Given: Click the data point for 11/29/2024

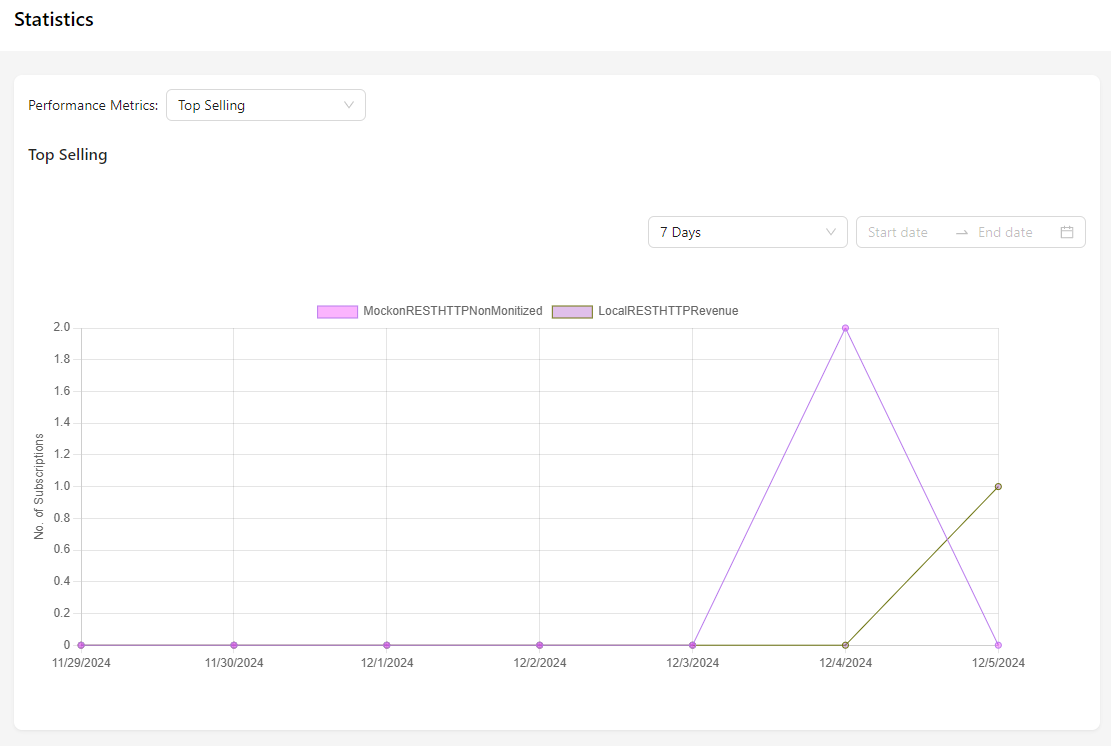Looking at the screenshot, I should pyautogui.click(x=81, y=645).
